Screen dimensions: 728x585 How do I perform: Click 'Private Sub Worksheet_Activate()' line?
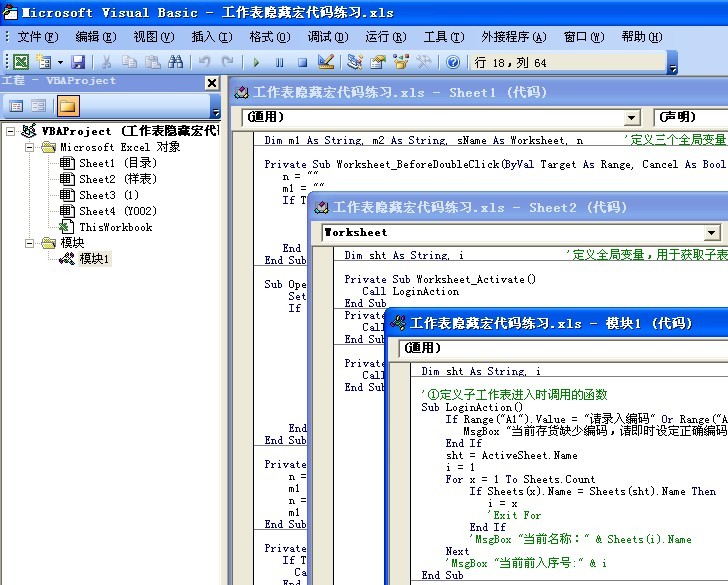pos(440,279)
